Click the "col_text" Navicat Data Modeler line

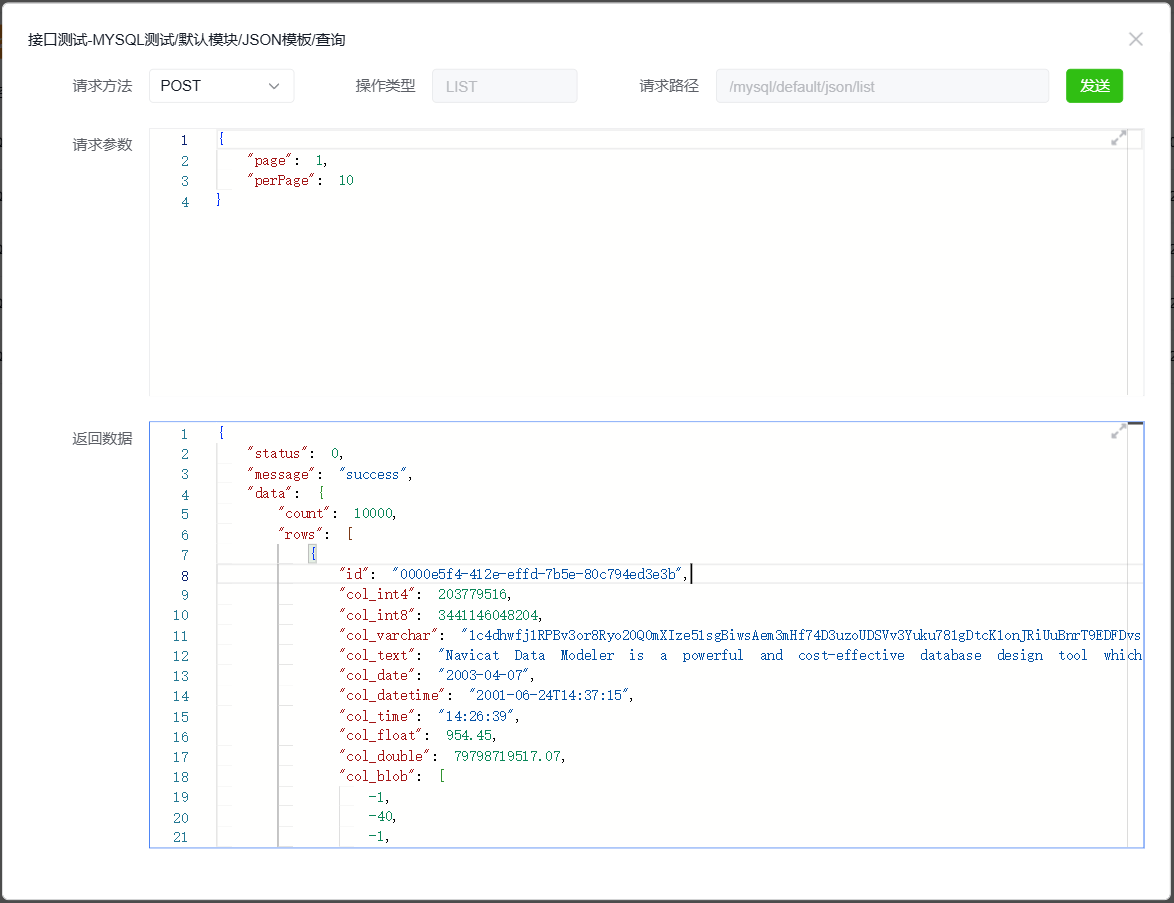(740, 655)
